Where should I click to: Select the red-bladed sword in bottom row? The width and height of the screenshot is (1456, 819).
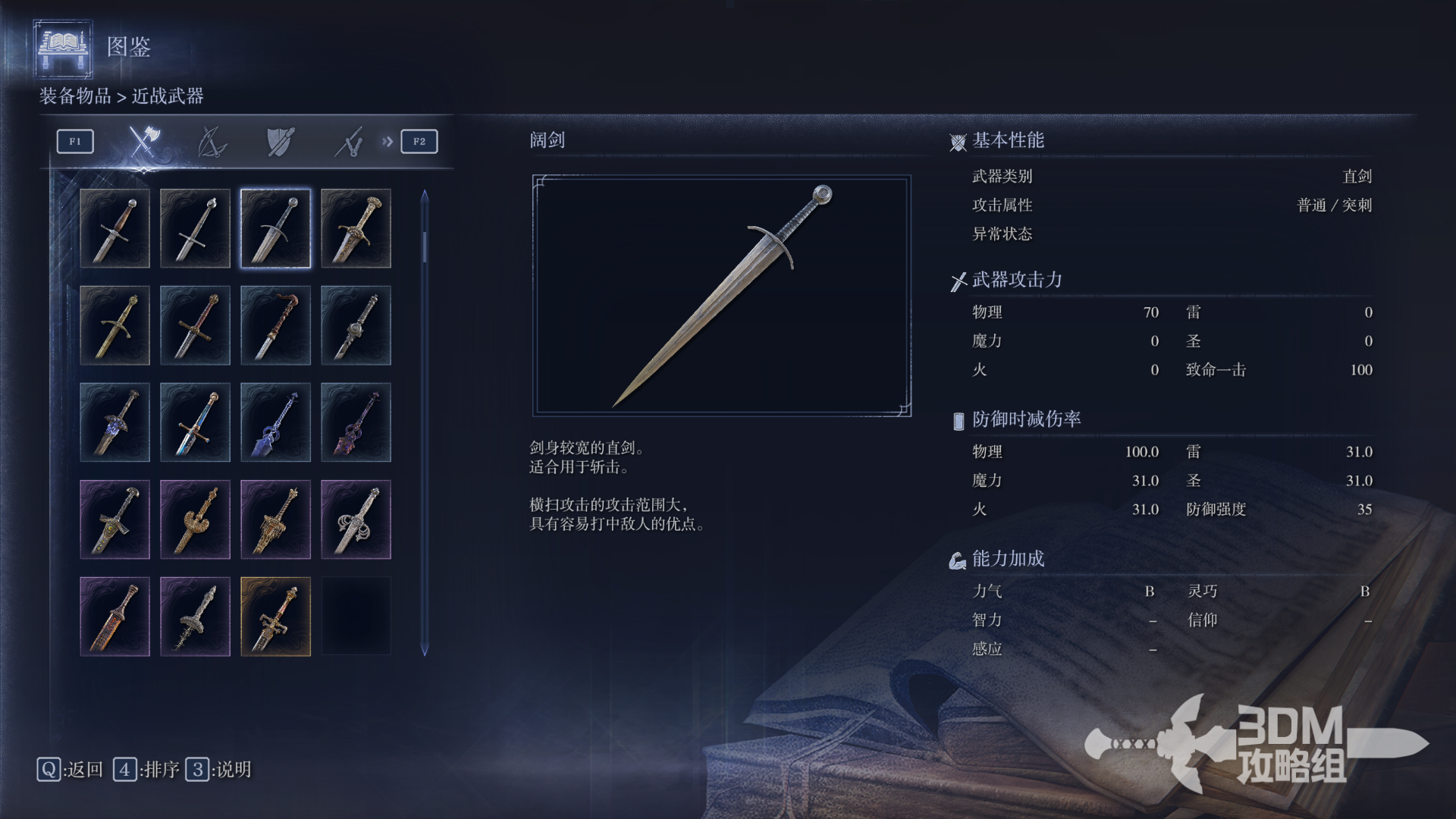tap(115, 617)
